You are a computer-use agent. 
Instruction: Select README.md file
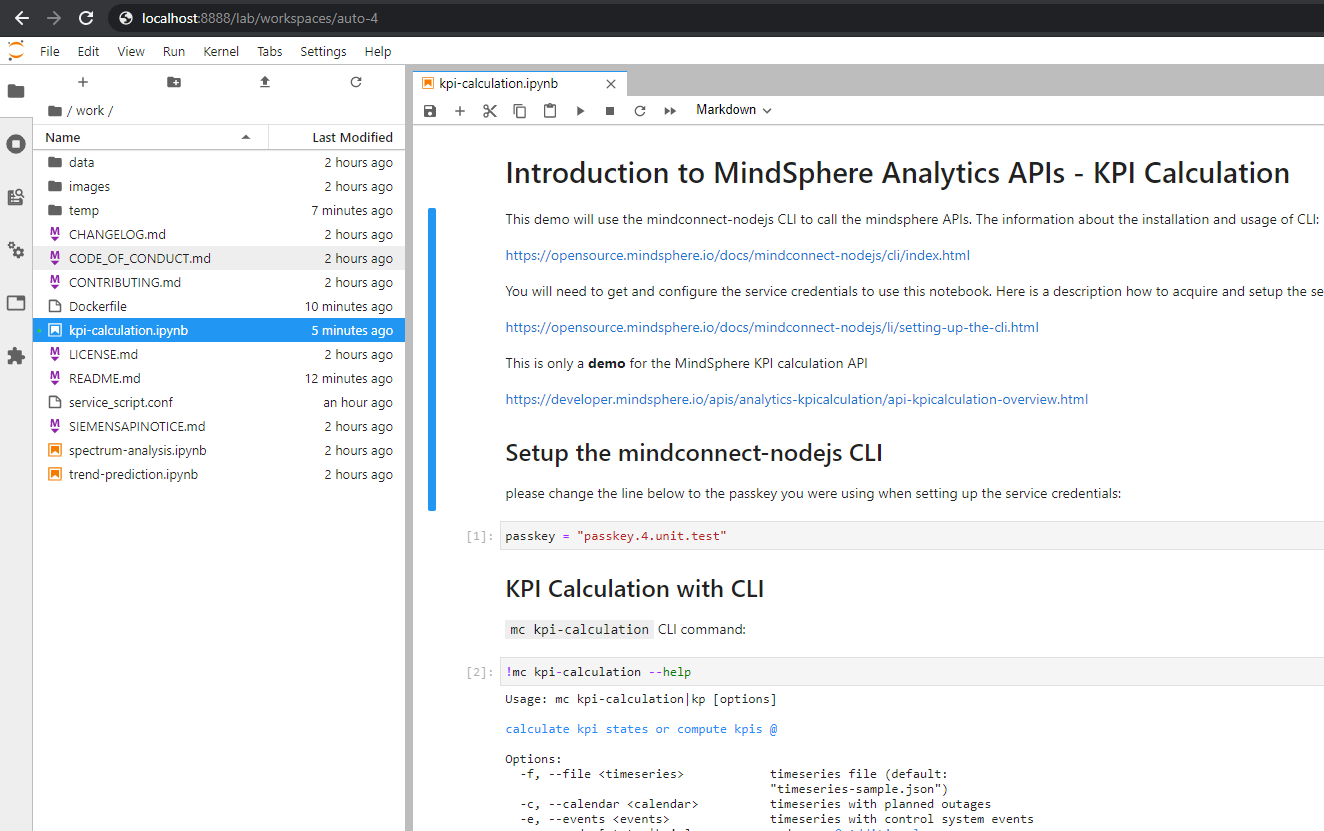(219, 378)
